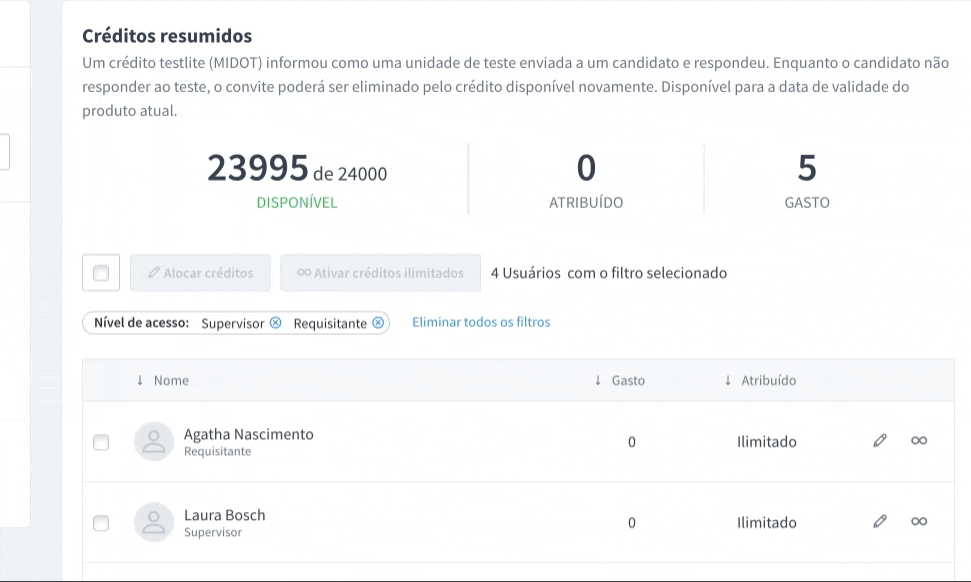The width and height of the screenshot is (971, 582).
Task: Click the pencil edit icon for Agatha Nascimento
Action: [x=880, y=441]
